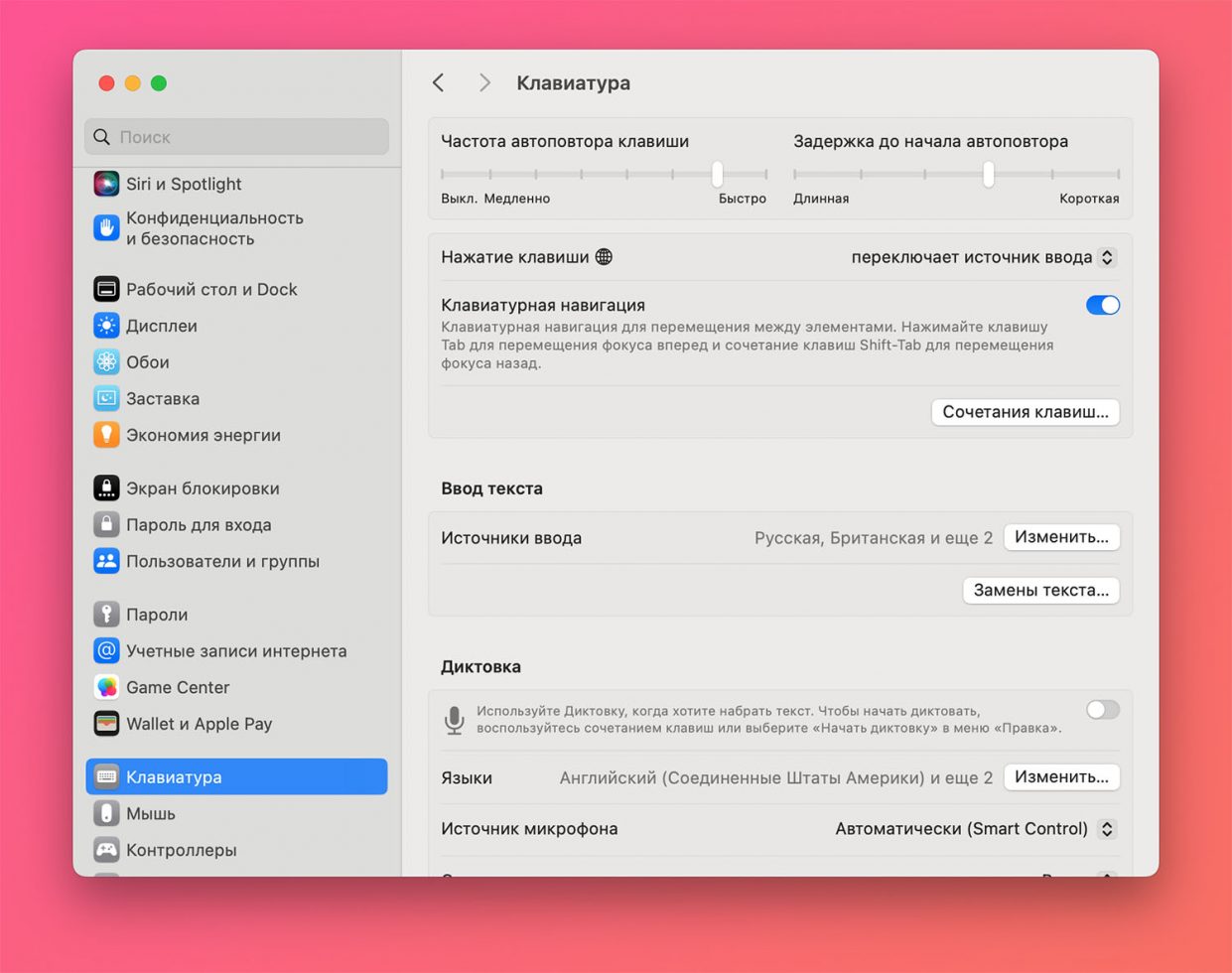Select the Game Center icon
The image size is (1232, 973).
[106, 687]
